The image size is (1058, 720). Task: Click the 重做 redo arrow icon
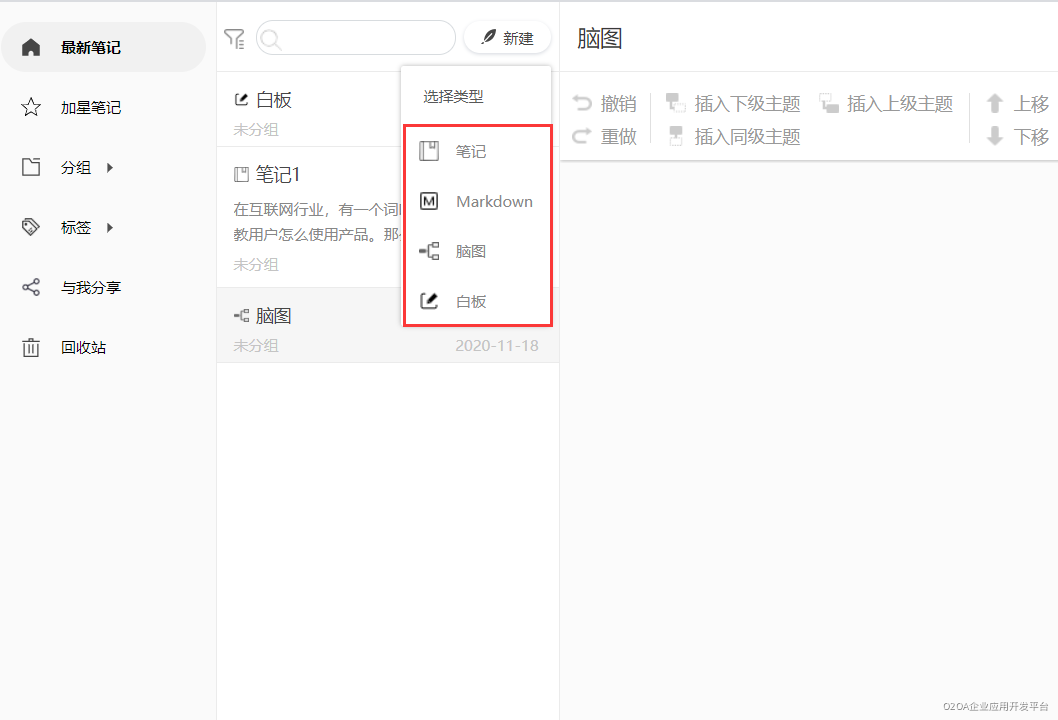click(582, 136)
